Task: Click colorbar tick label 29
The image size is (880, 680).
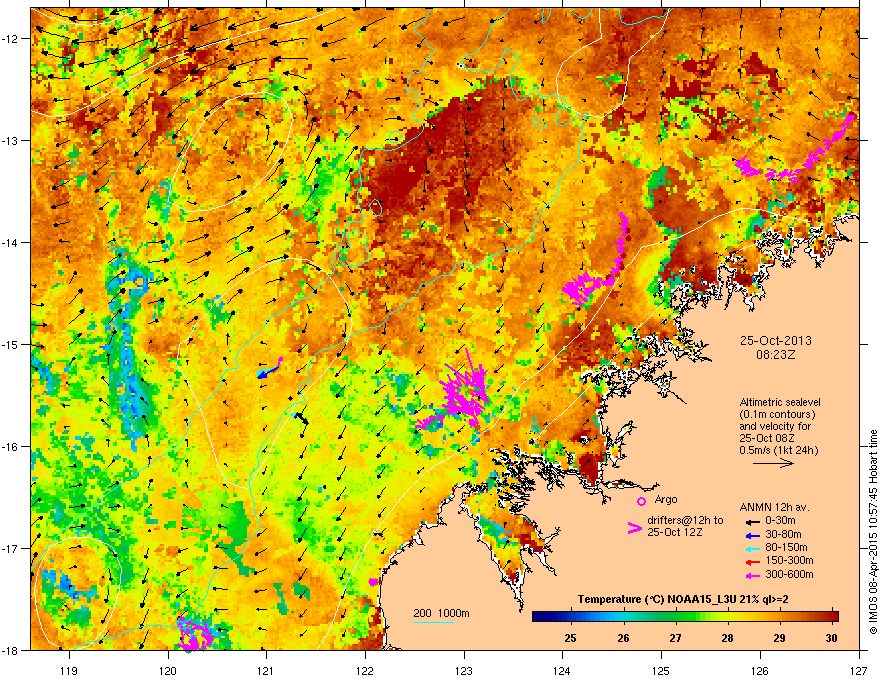Action: (780, 638)
